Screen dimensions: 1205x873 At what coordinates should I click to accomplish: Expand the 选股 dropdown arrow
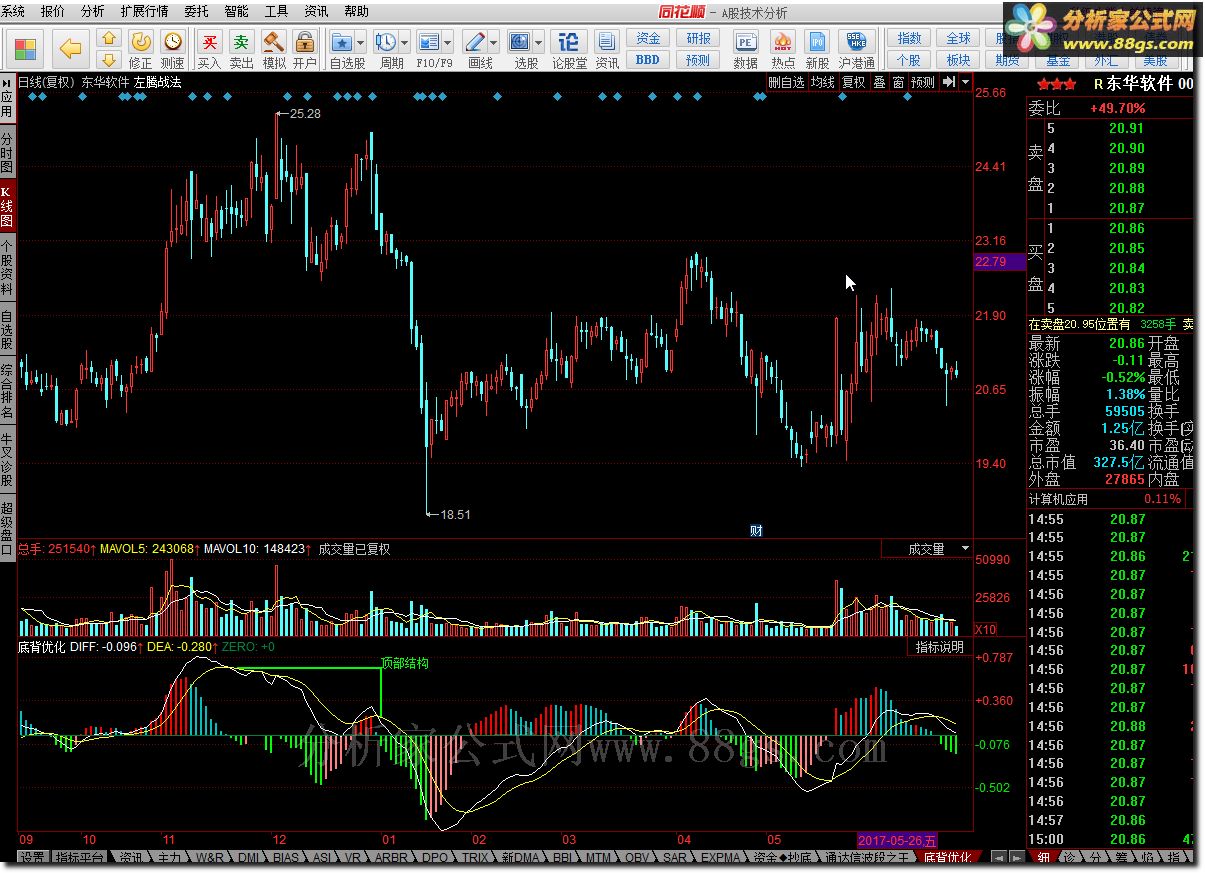(x=539, y=43)
